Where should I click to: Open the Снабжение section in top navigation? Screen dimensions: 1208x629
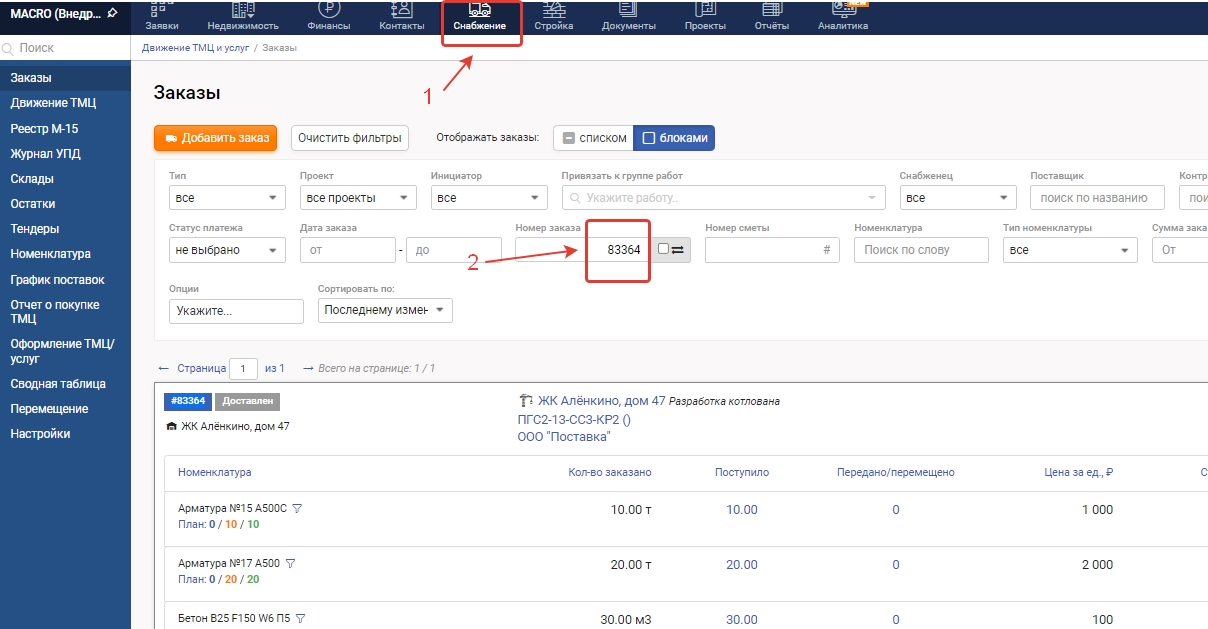tap(480, 17)
